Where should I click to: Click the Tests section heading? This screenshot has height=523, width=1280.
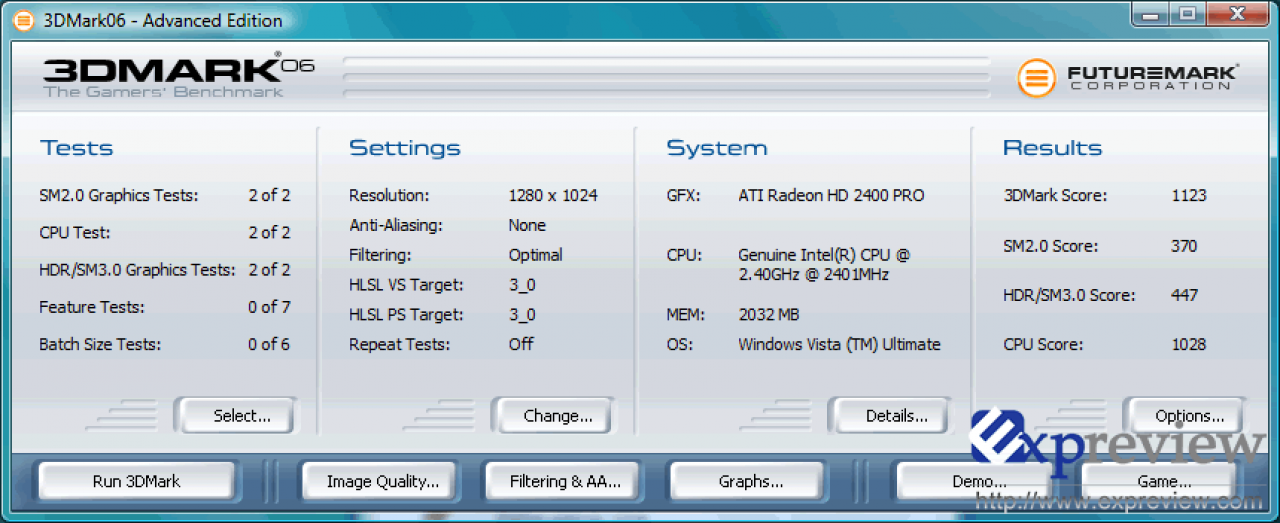coord(77,148)
